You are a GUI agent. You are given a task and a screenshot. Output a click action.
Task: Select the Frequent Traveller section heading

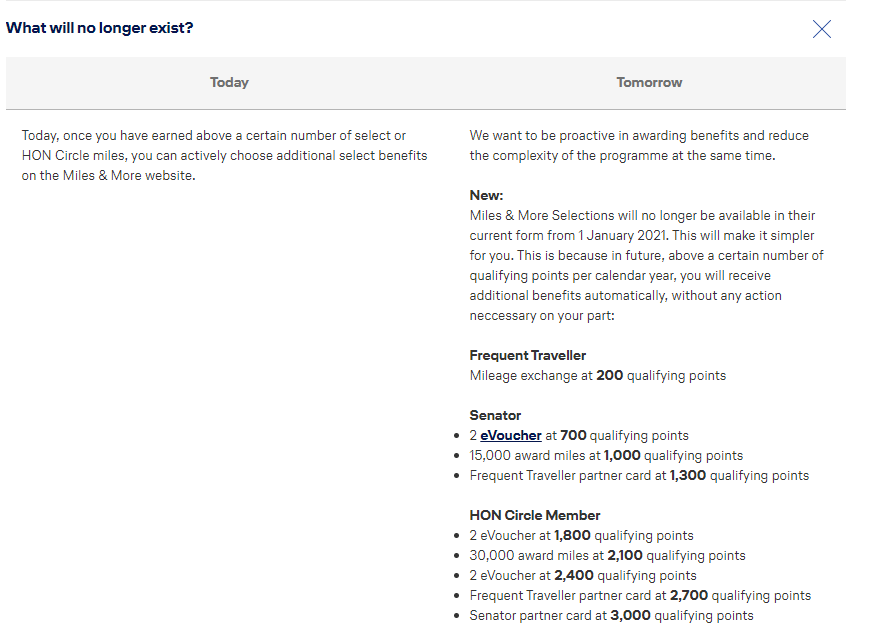tap(528, 355)
